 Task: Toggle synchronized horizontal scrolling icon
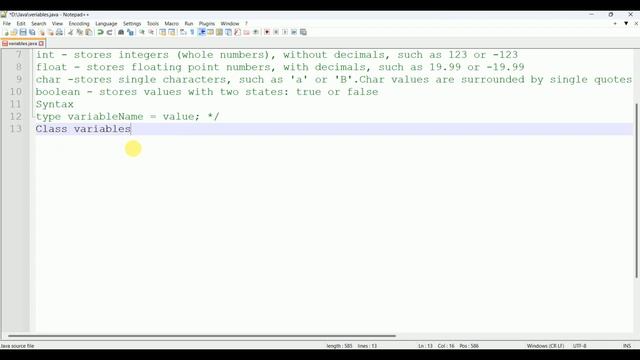pos(171,32)
